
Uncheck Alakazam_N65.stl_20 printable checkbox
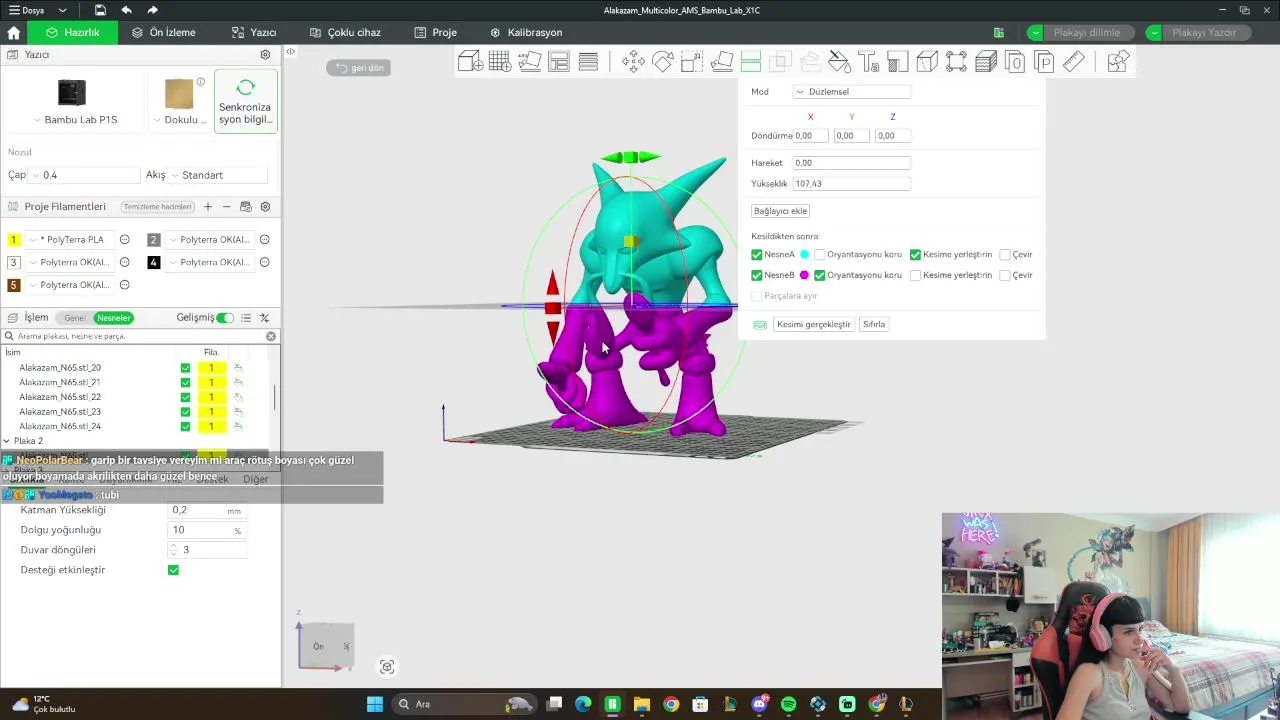coord(185,368)
